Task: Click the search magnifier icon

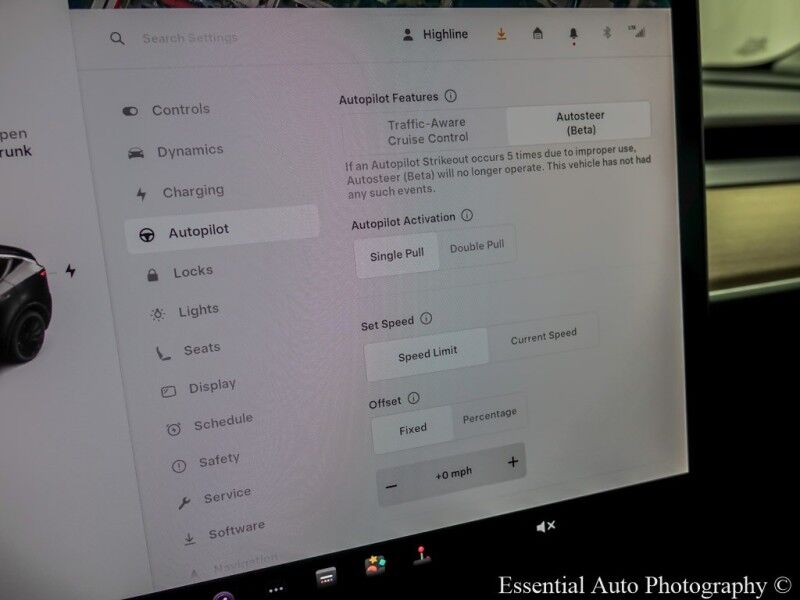Action: [x=117, y=38]
